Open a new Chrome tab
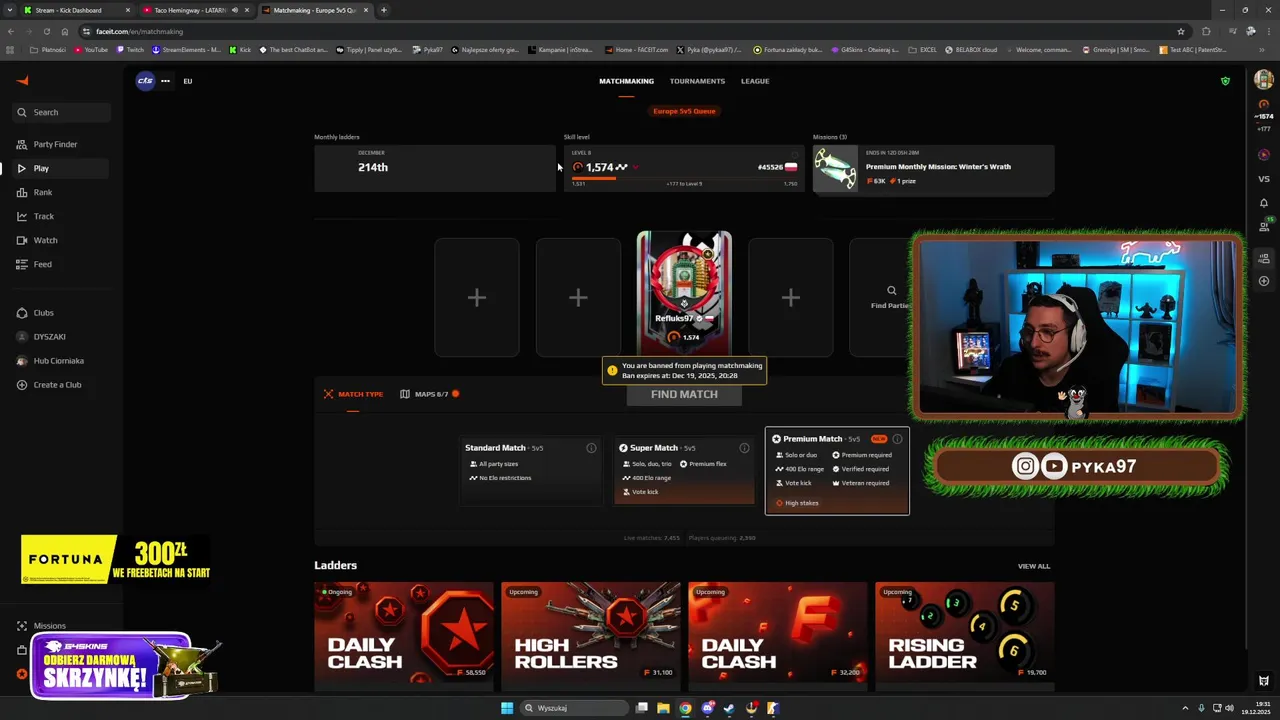The width and height of the screenshot is (1280, 720). click(x=384, y=10)
